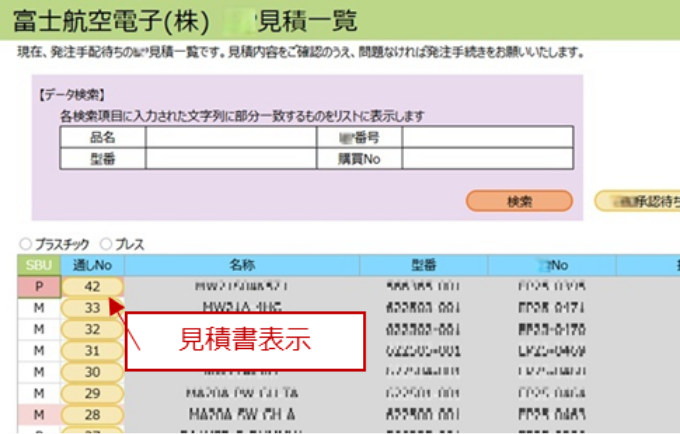Image resolution: width=680 pixels, height=434 pixels.
Task: Click the SBU cell M in row 33
Action: (x=39, y=308)
